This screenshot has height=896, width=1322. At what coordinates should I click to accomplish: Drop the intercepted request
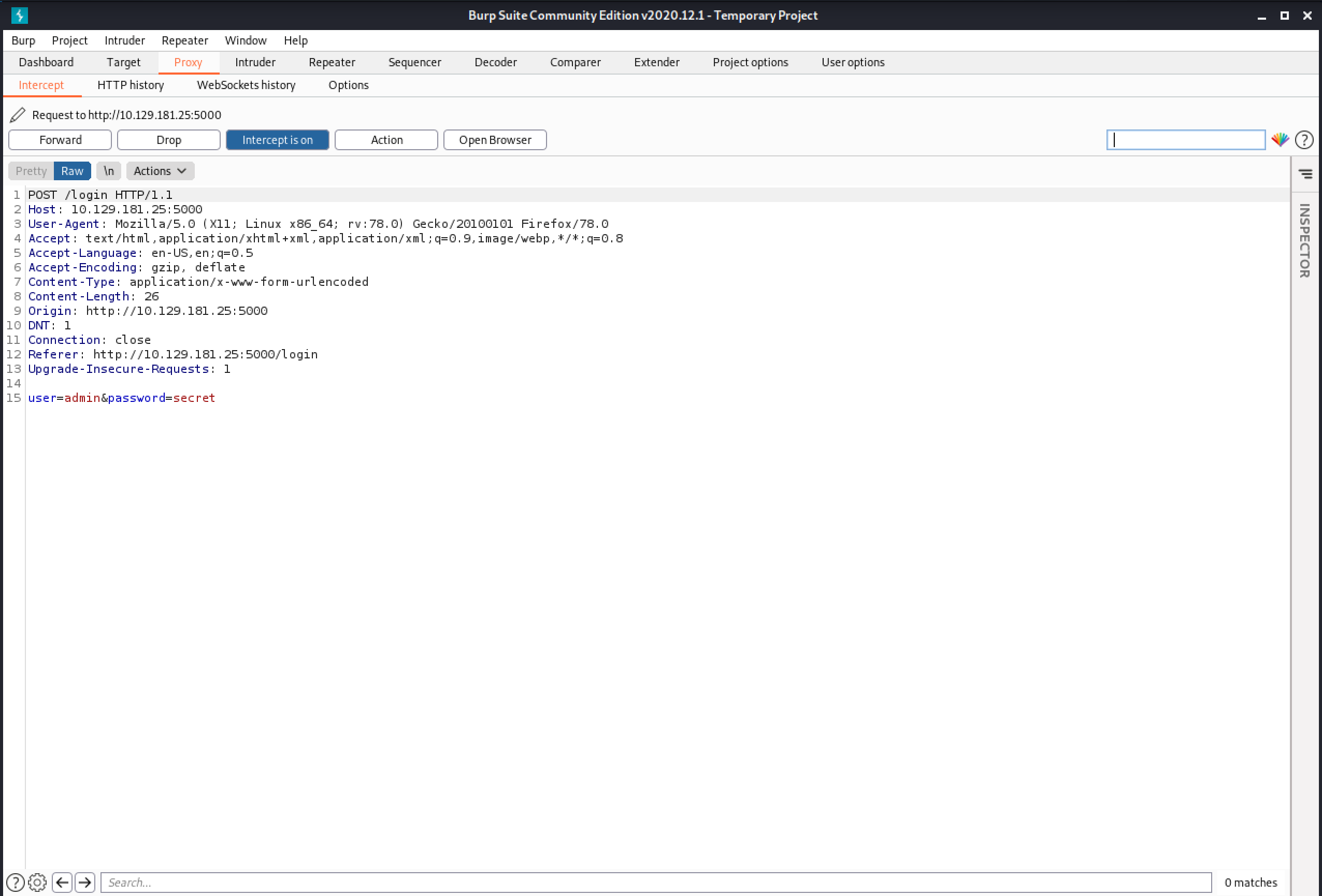click(168, 140)
